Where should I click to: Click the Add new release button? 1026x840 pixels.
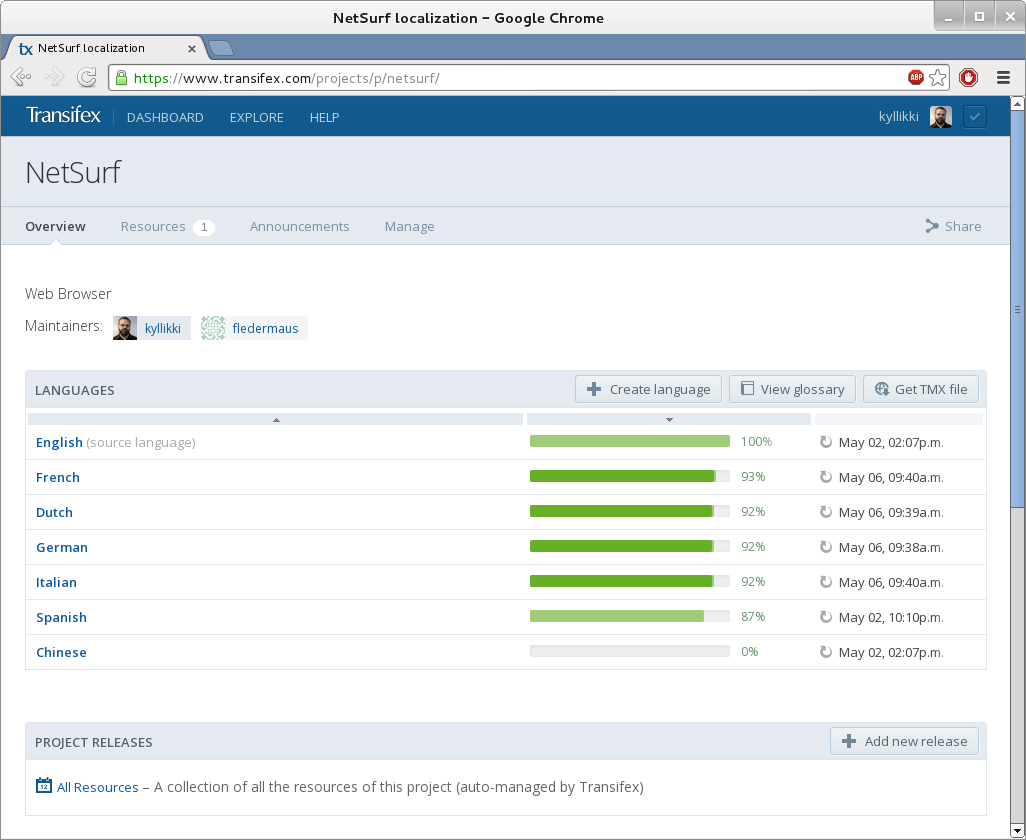pos(904,741)
